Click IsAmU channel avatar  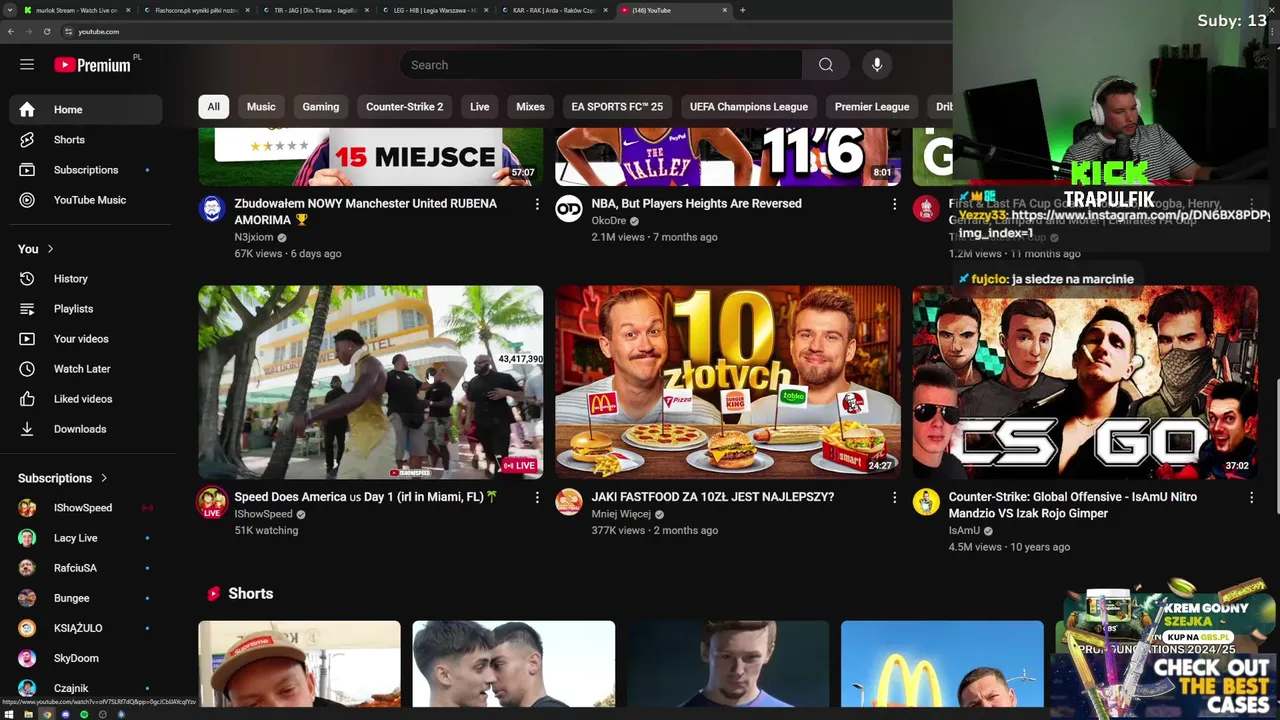pos(926,501)
